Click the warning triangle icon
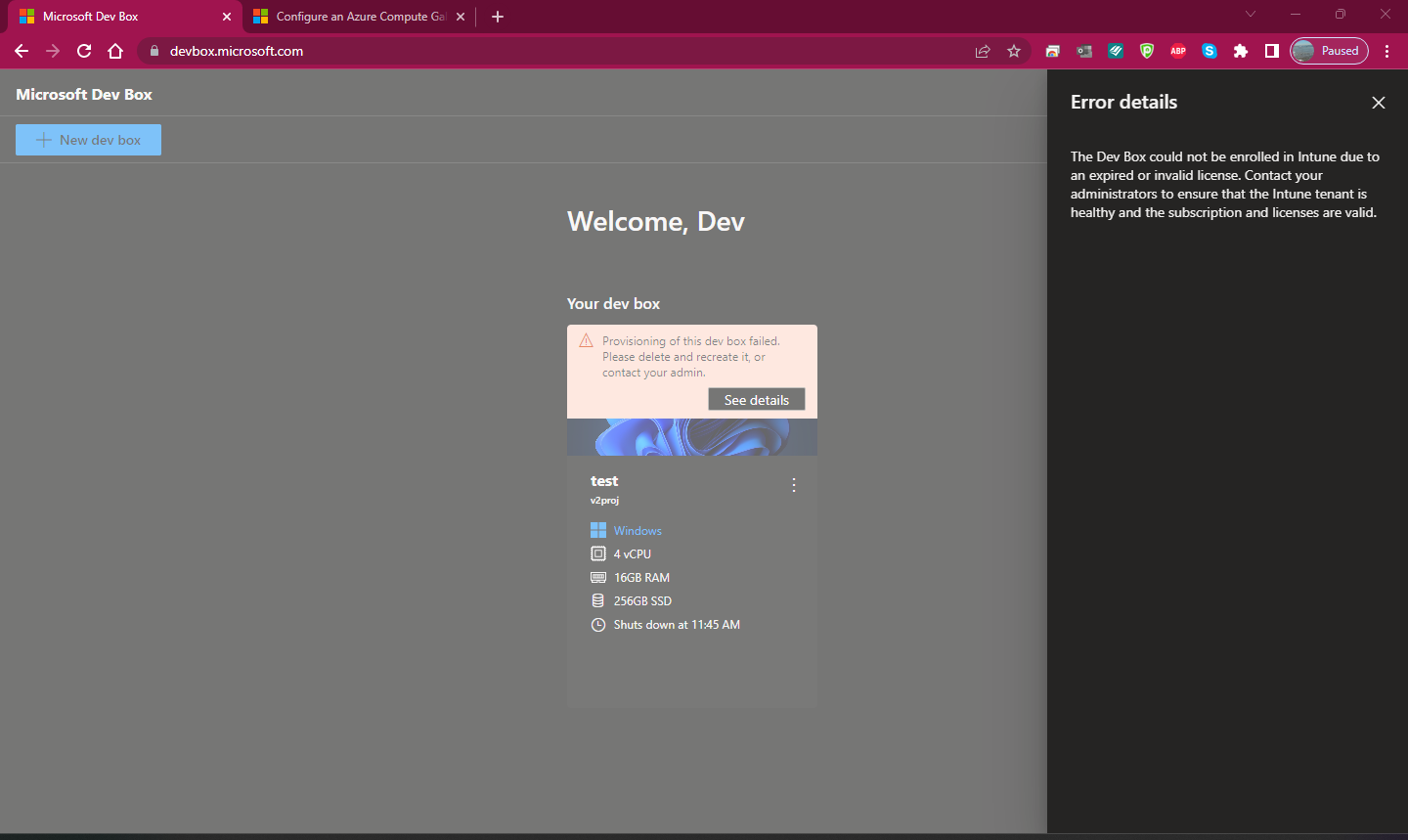The height and width of the screenshot is (840, 1408). click(587, 340)
